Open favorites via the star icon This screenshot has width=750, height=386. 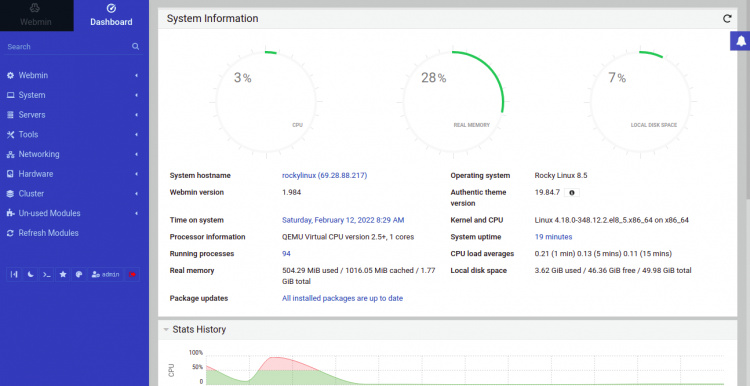[63, 275]
